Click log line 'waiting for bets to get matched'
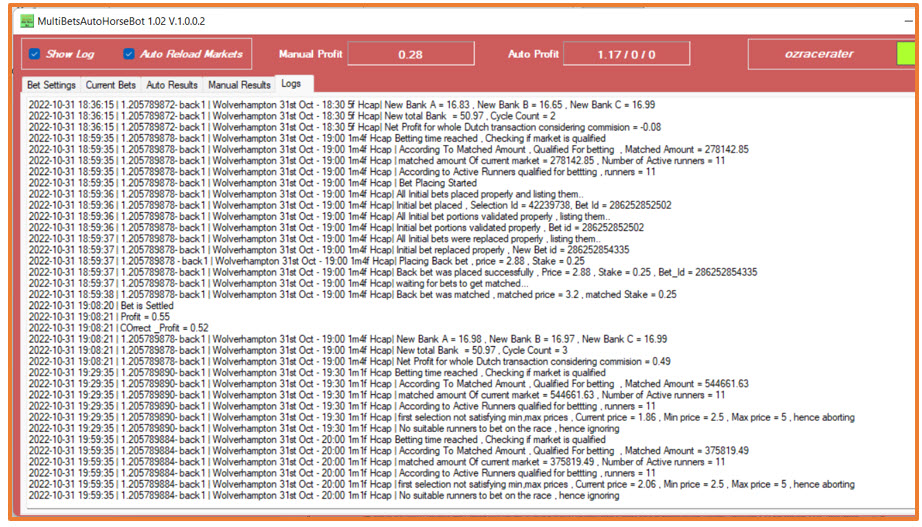The height and width of the screenshot is (527, 922). (279, 283)
